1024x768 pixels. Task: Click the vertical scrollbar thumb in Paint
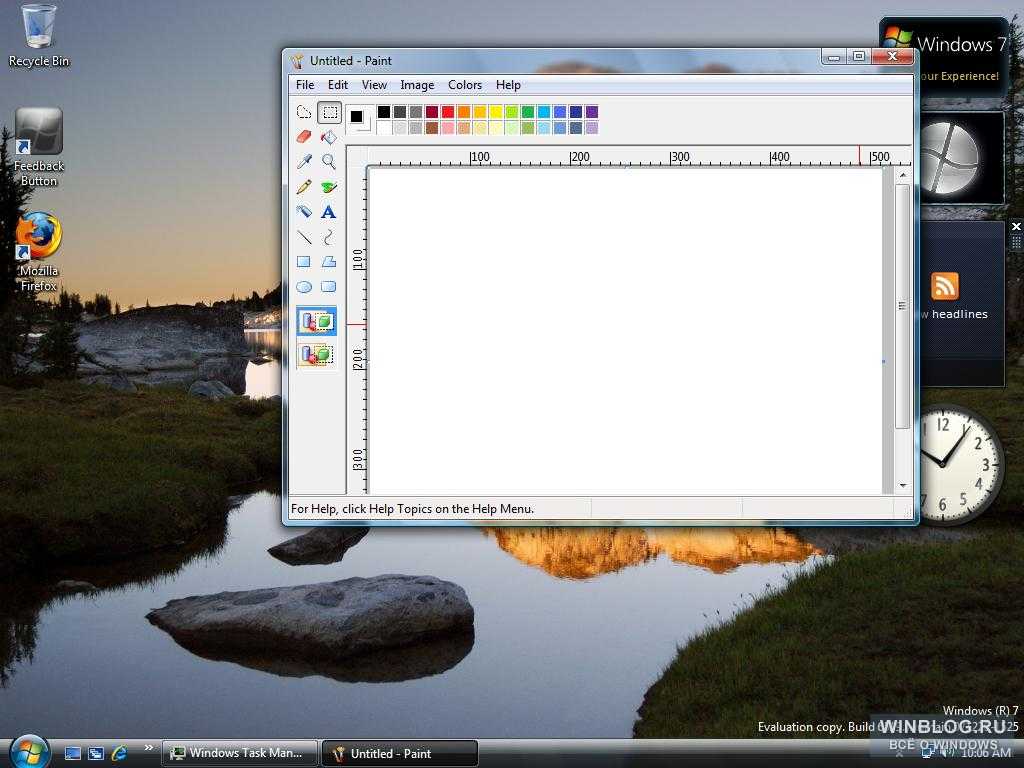coord(903,306)
